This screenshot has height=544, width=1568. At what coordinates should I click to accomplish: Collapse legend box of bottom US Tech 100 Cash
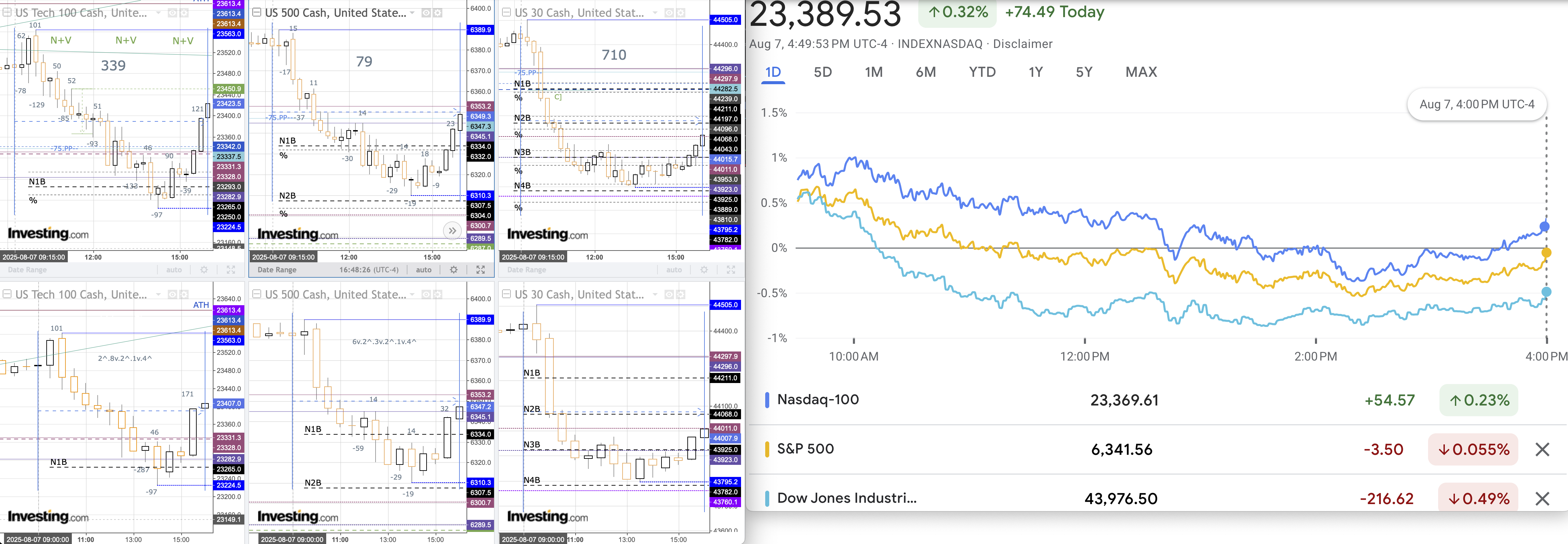(x=7, y=294)
